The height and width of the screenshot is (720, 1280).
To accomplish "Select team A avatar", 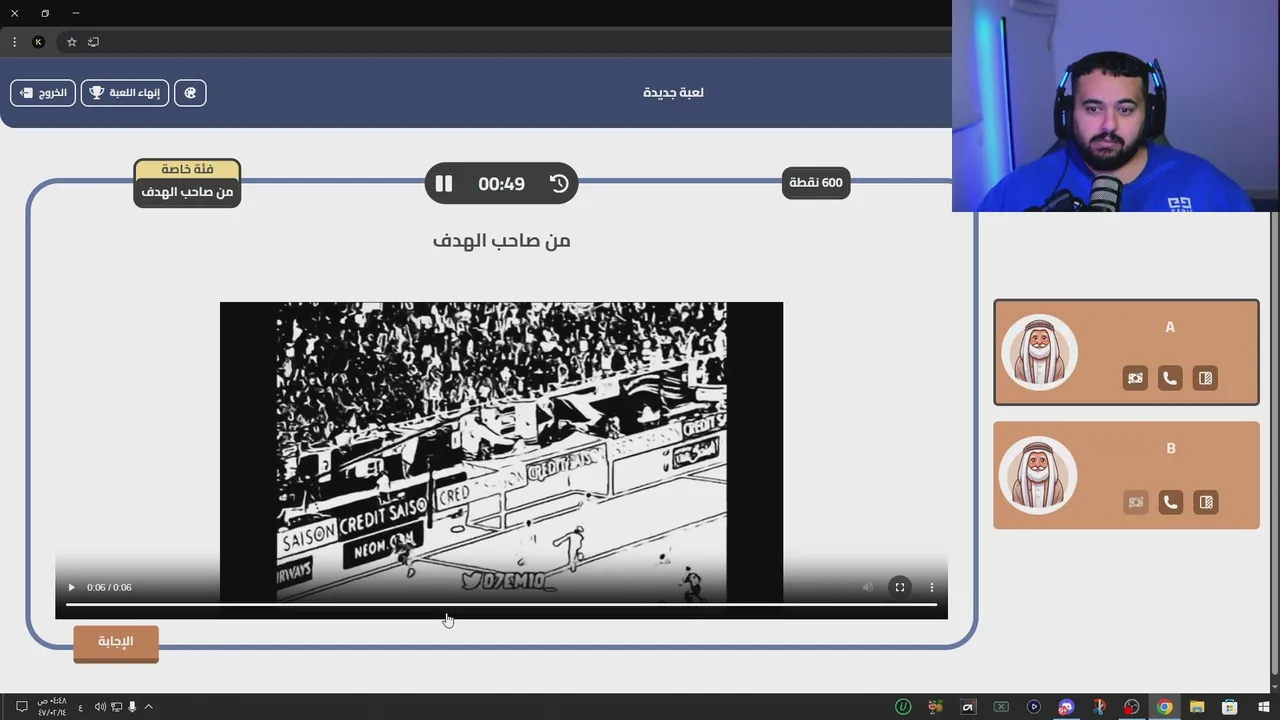I will [1039, 352].
